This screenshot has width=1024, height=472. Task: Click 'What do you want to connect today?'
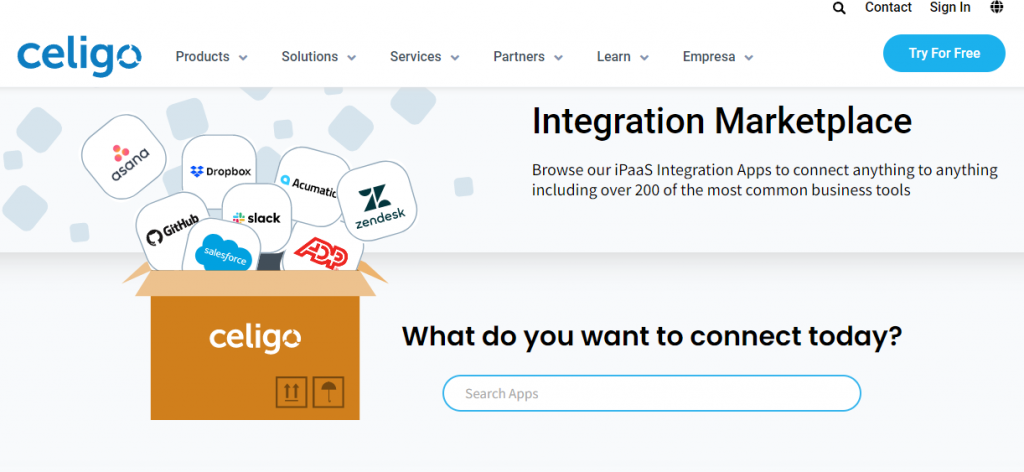click(x=652, y=336)
